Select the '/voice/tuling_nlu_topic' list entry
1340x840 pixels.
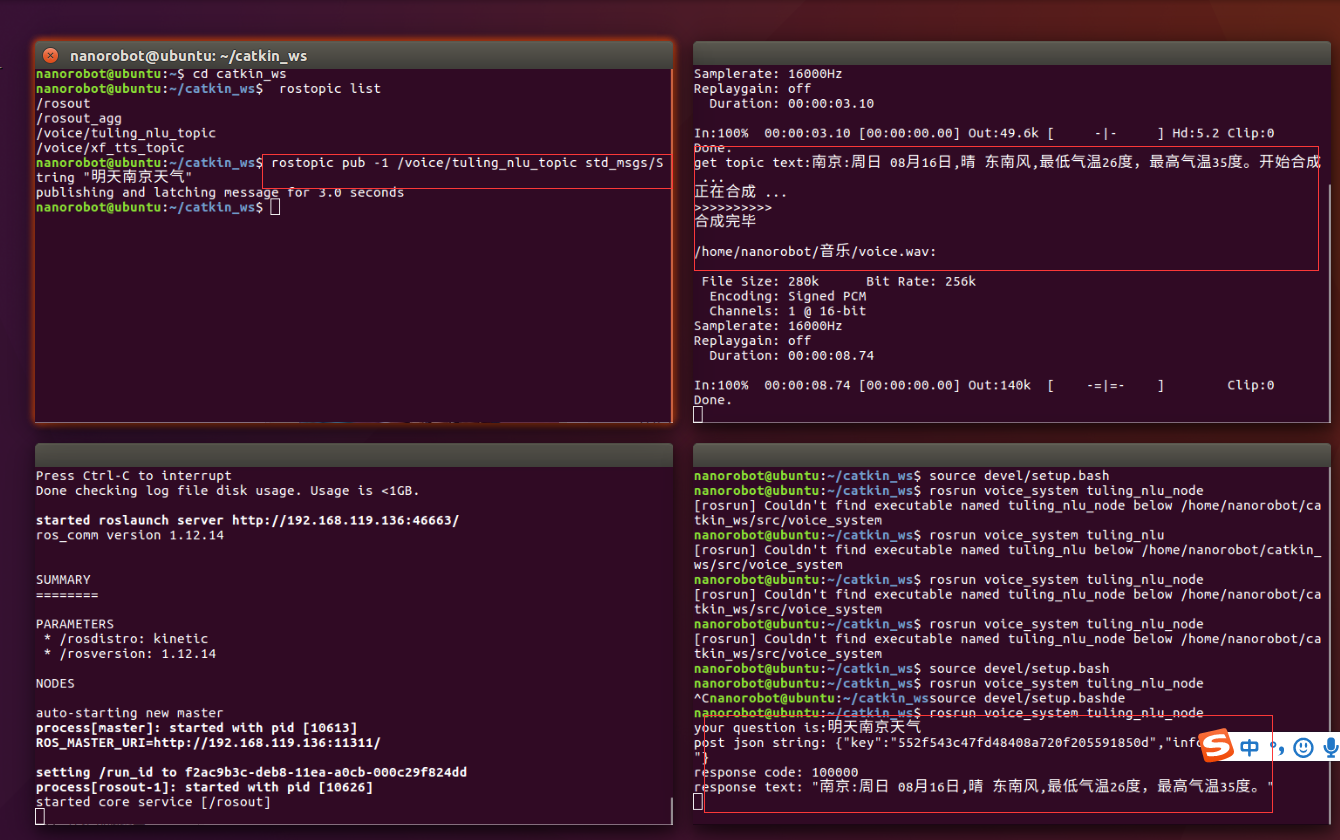(125, 133)
